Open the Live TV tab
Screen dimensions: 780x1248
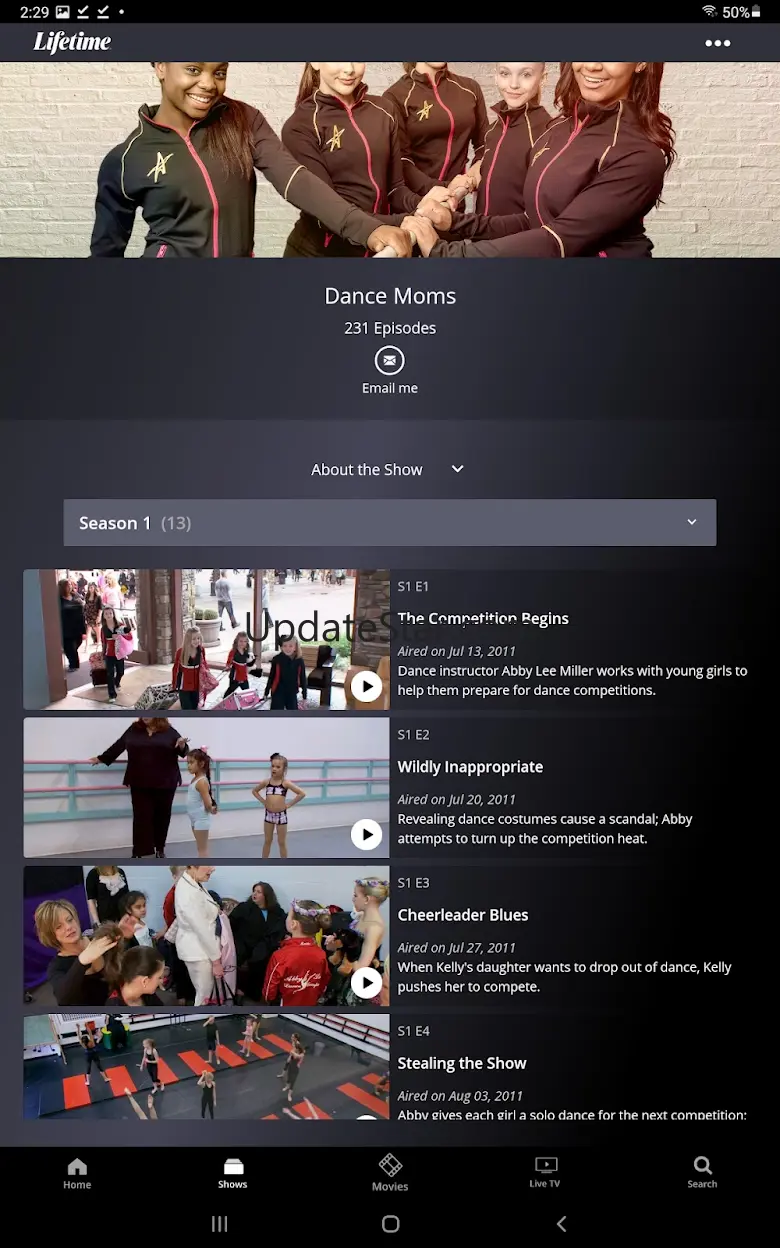click(x=545, y=1173)
